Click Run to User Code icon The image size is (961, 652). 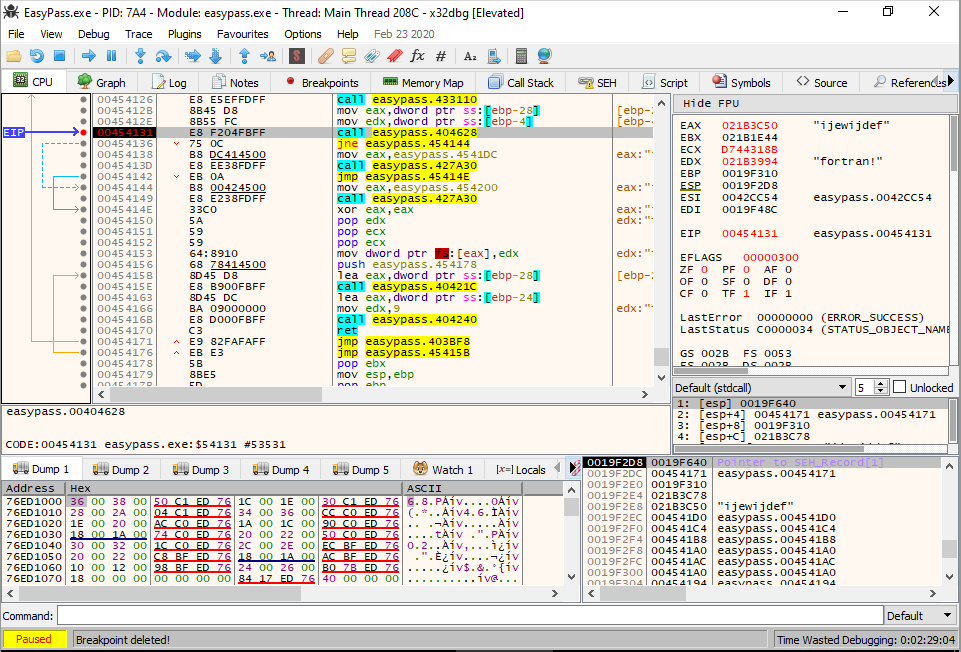point(268,56)
